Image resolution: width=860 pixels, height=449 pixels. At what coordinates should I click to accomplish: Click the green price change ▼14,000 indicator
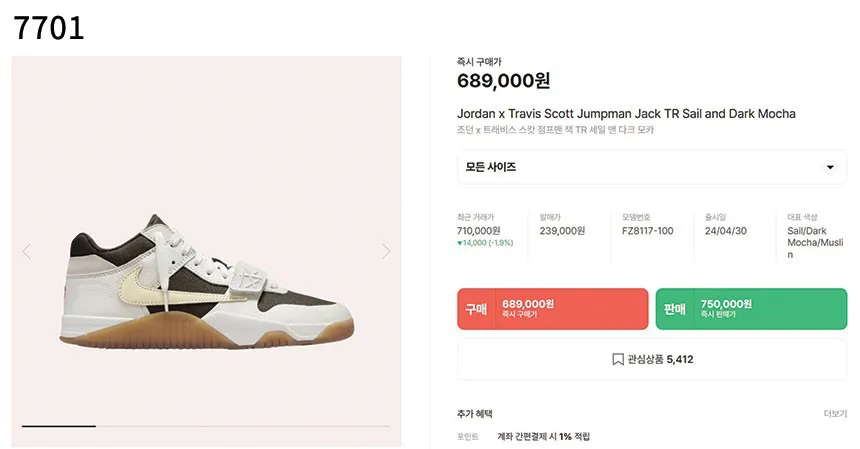point(484,243)
